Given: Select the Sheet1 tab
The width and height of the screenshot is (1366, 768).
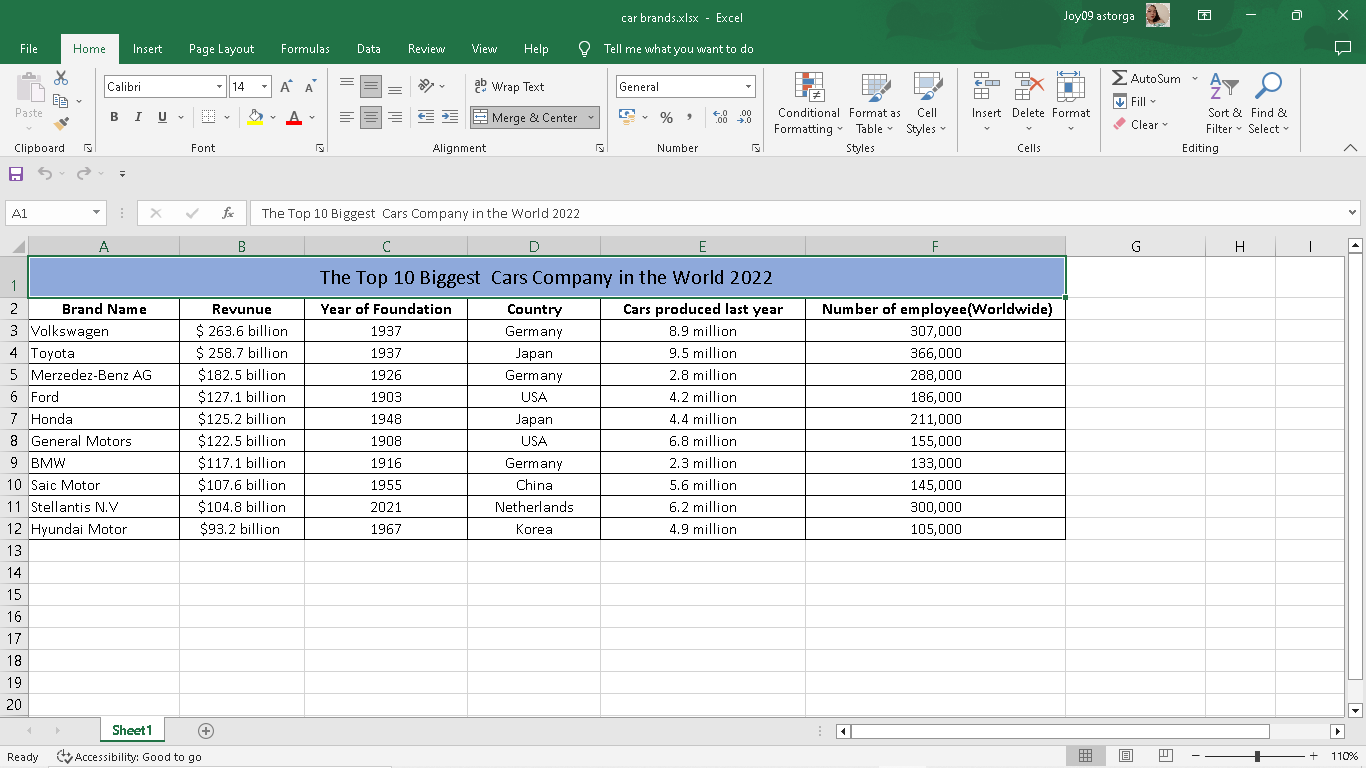Looking at the screenshot, I should [x=132, y=731].
